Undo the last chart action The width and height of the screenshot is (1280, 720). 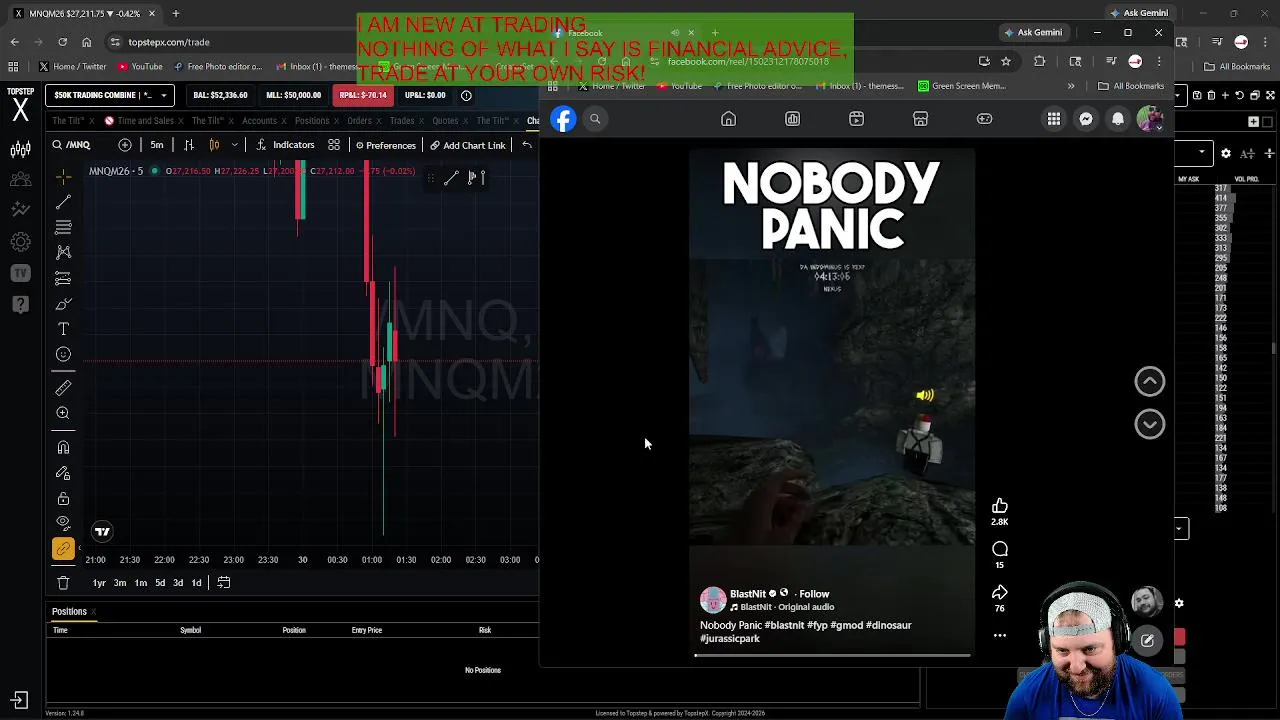(x=527, y=145)
